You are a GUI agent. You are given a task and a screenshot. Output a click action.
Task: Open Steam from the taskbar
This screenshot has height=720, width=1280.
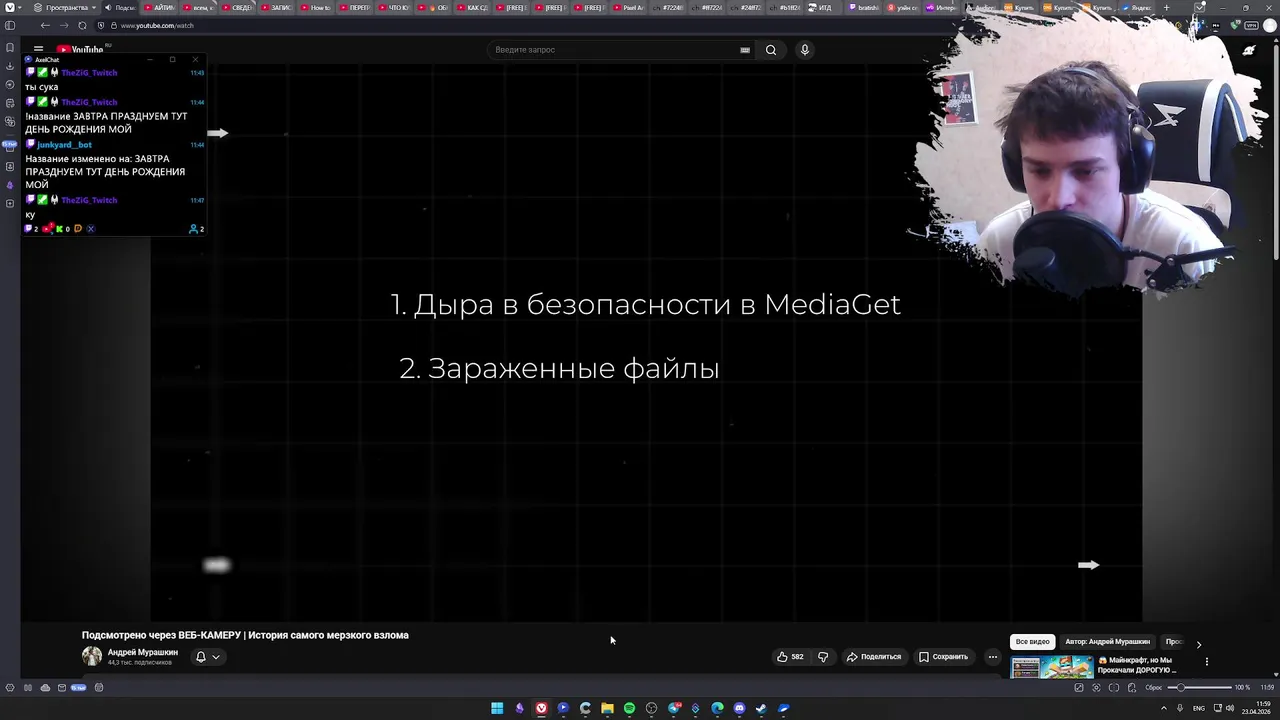coord(761,708)
